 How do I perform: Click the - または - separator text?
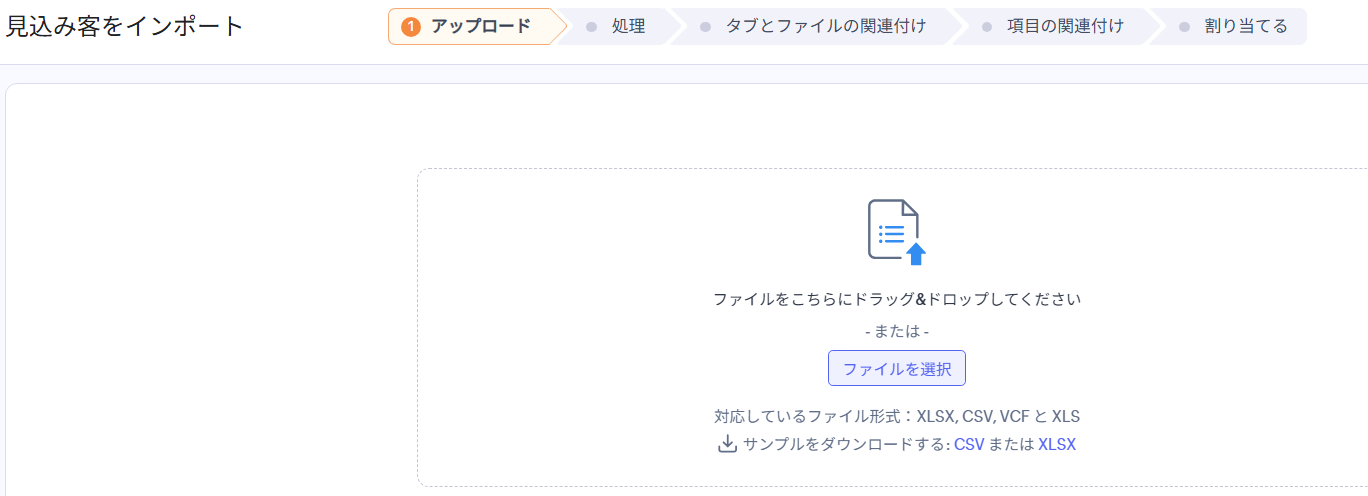click(x=897, y=331)
